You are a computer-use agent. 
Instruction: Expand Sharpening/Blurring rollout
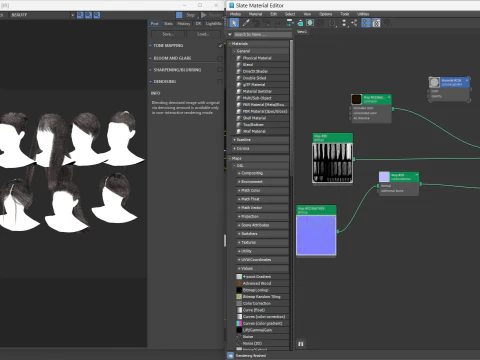(x=151, y=70)
